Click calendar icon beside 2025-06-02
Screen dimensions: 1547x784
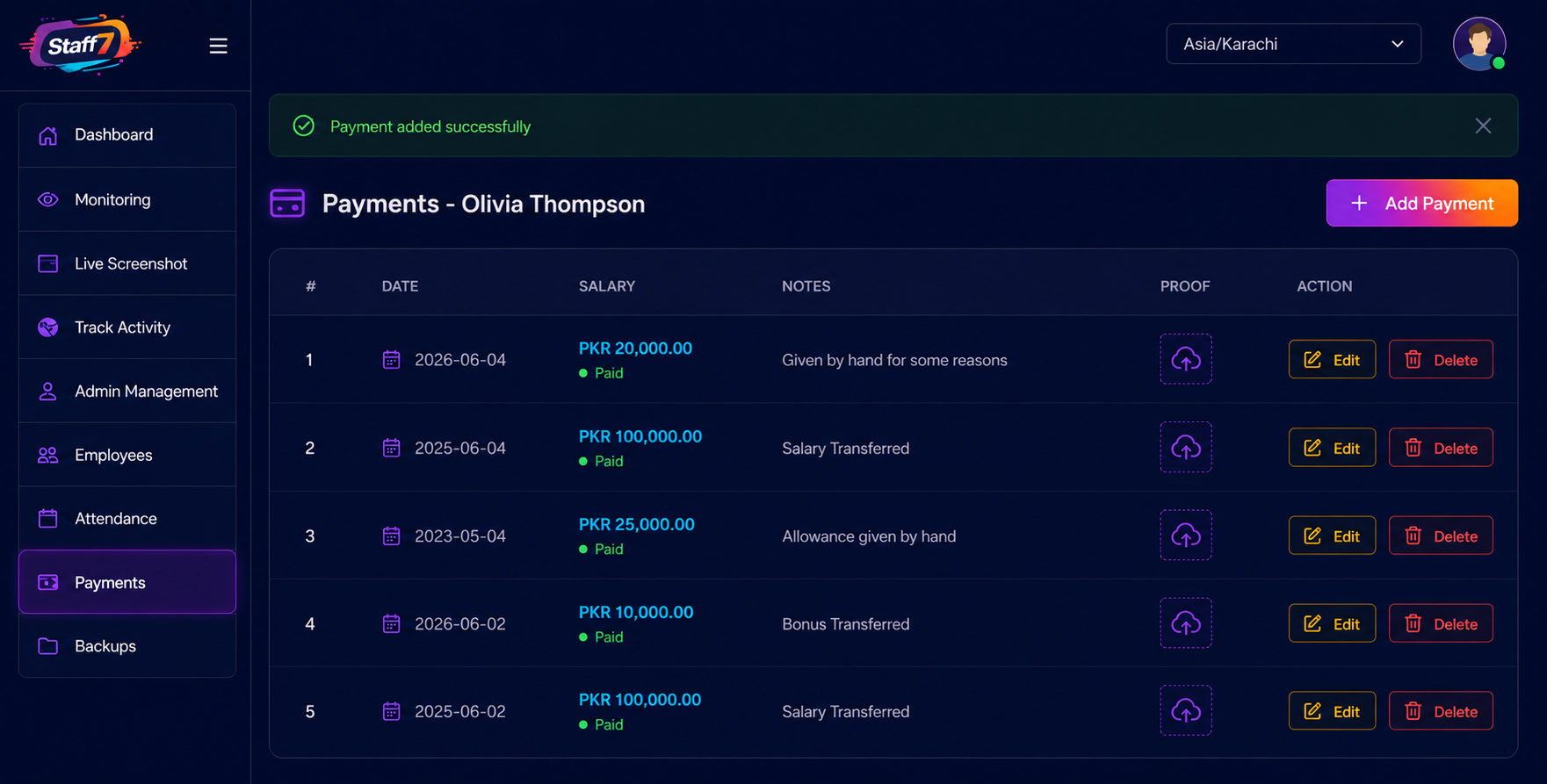pyautogui.click(x=392, y=711)
